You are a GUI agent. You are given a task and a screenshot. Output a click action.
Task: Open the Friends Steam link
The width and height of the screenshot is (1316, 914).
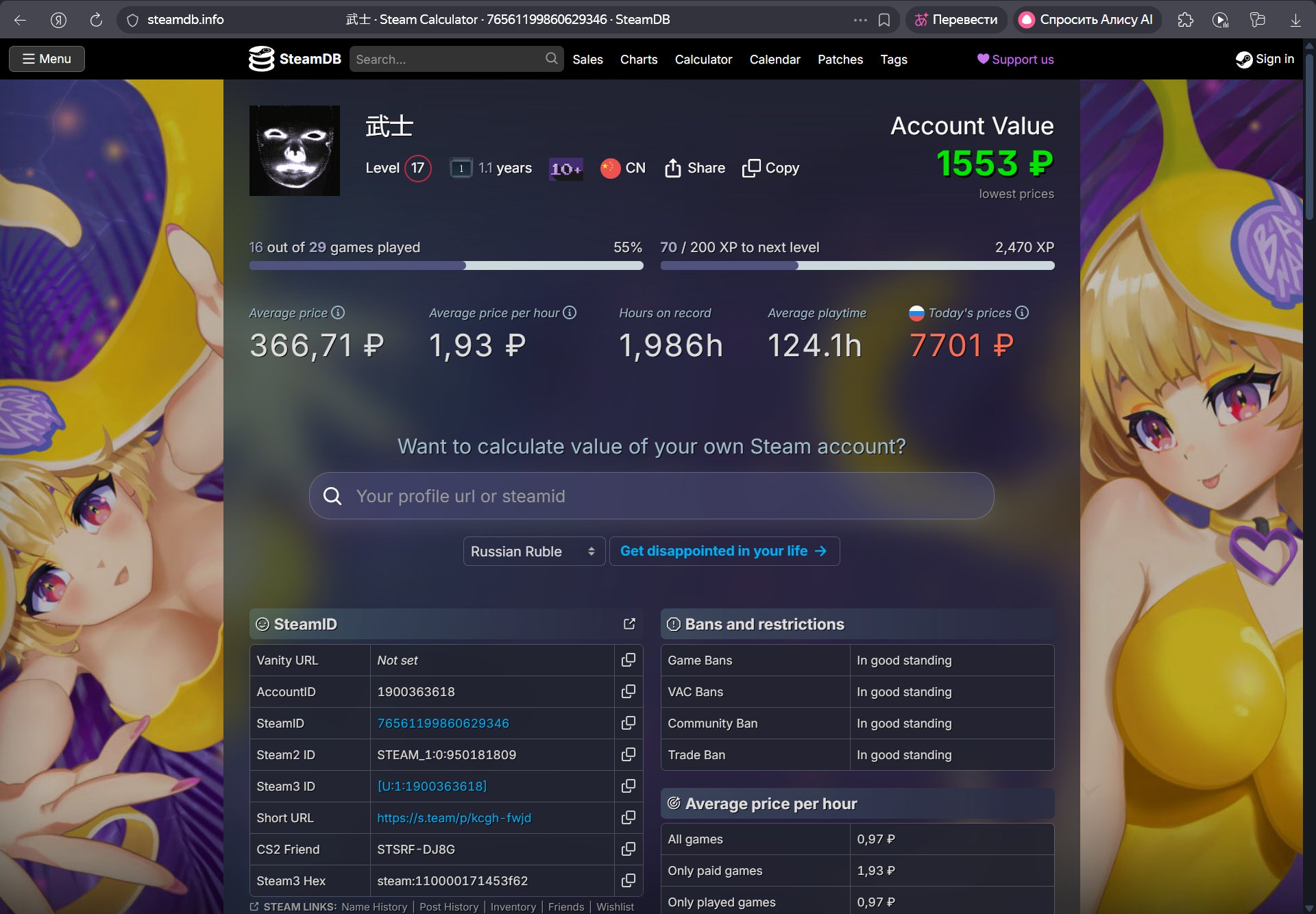566,906
